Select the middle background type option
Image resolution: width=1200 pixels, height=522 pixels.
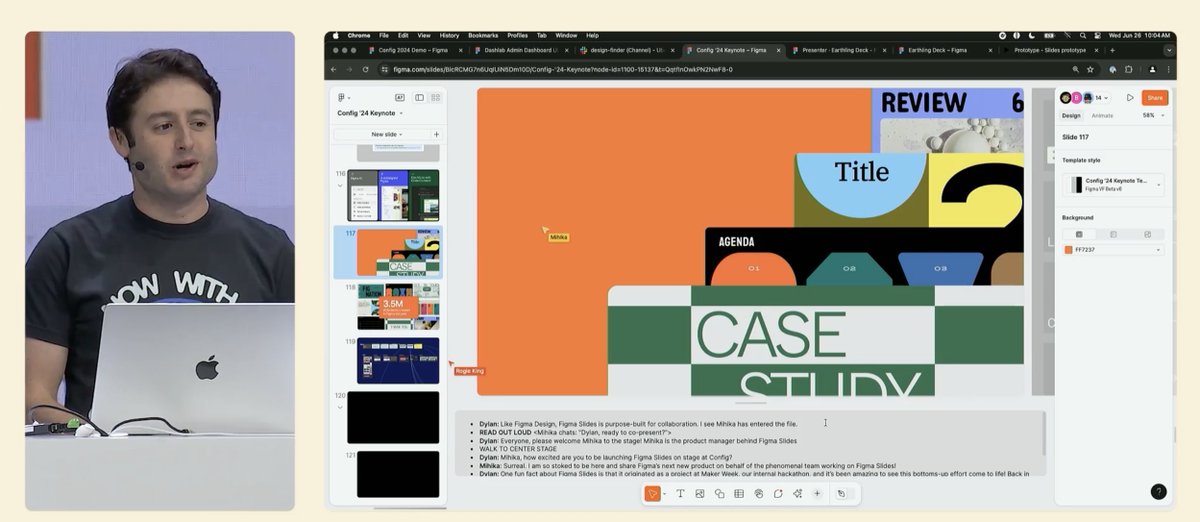click(1113, 234)
